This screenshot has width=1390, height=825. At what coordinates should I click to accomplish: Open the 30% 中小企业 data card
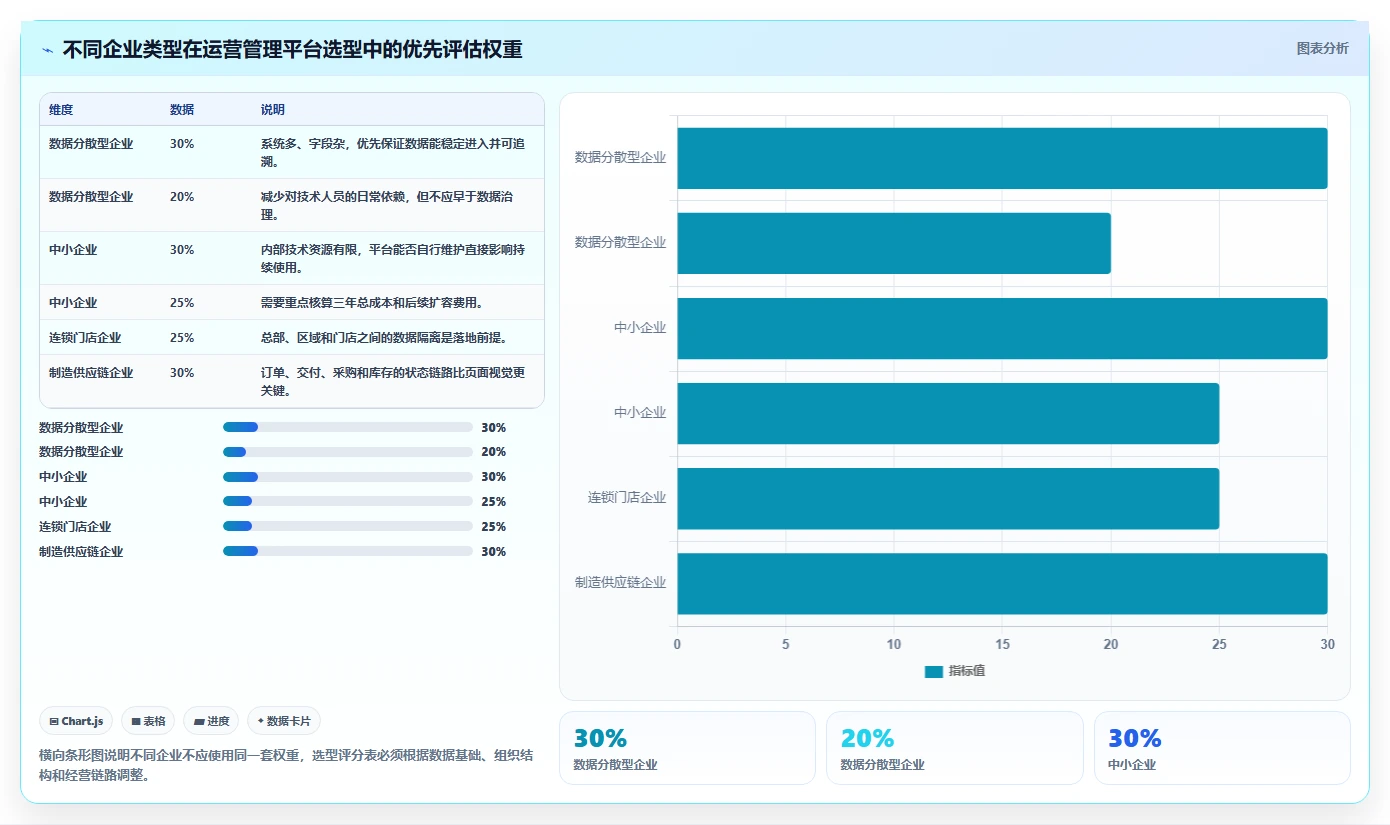[1222, 748]
